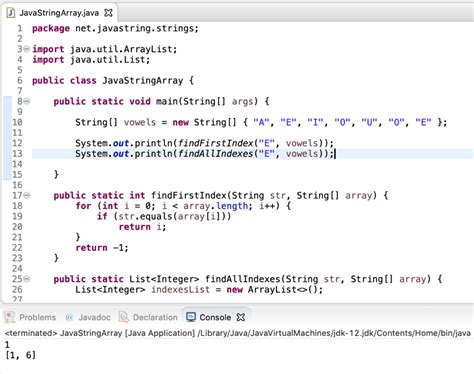Click 'indexesList' variable on line 26
474x374 pixels.
coord(180,289)
